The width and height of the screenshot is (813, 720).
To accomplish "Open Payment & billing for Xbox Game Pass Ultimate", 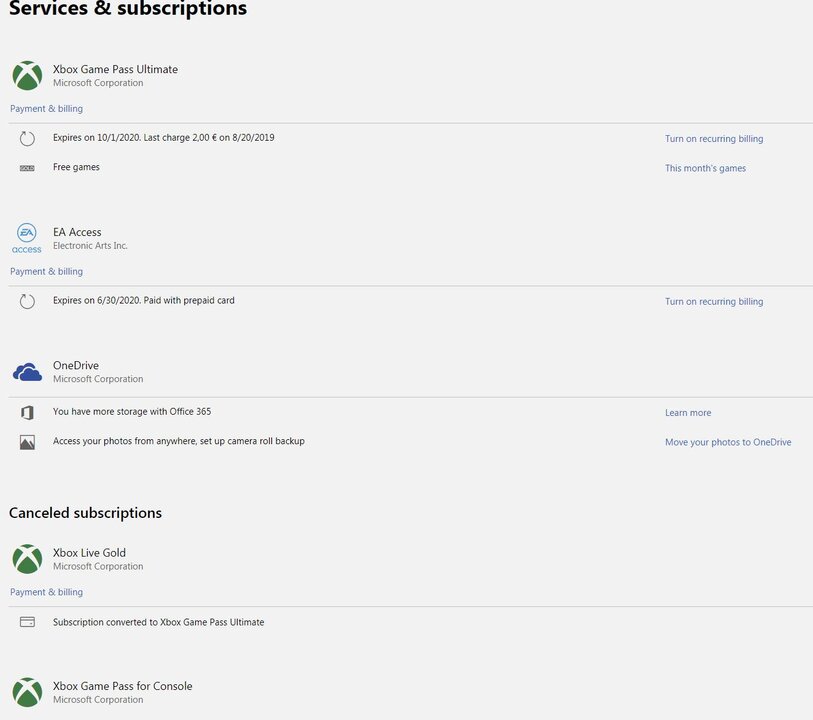I will tap(46, 109).
